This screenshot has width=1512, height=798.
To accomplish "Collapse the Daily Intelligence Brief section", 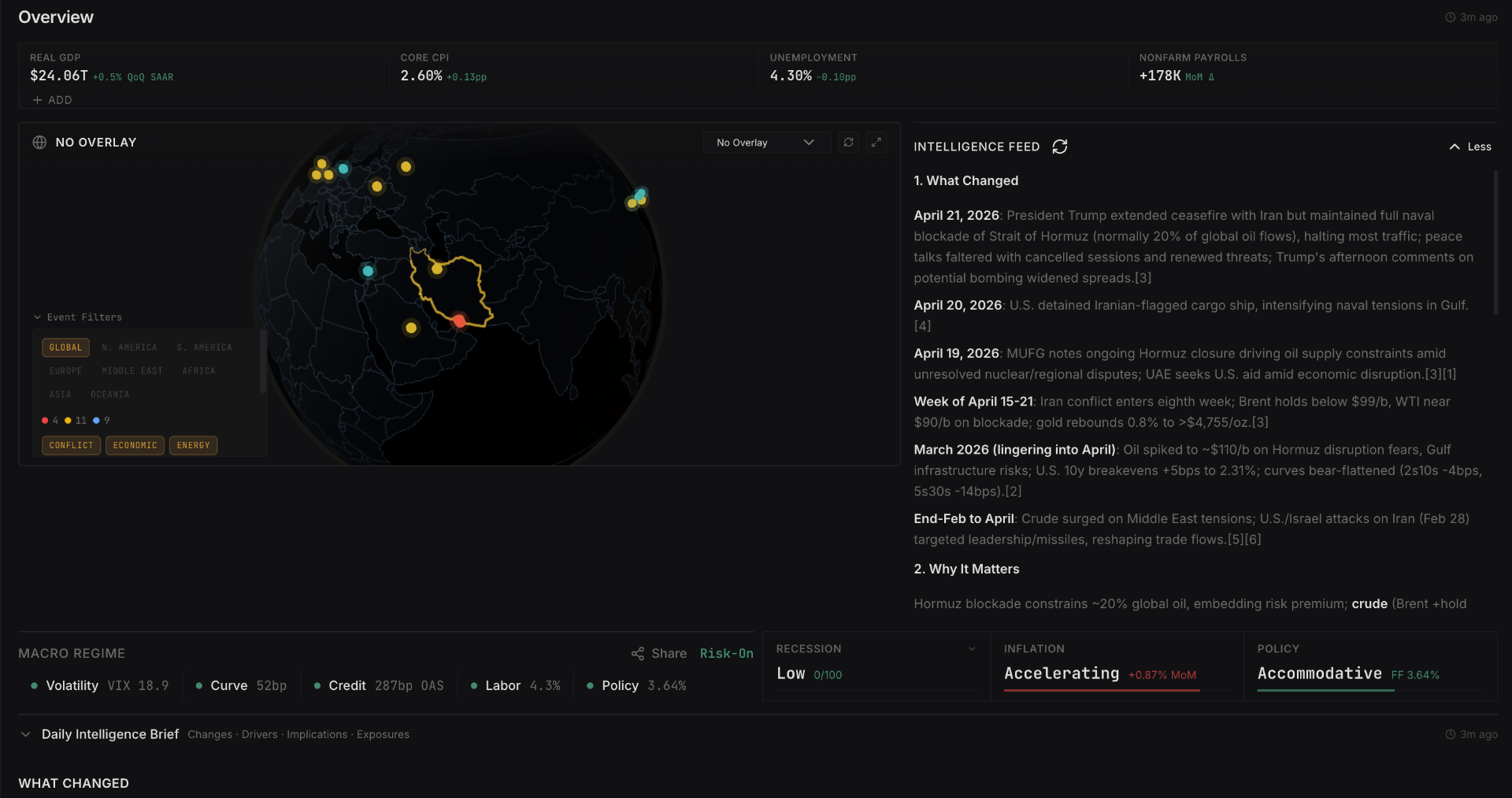I will (25, 734).
